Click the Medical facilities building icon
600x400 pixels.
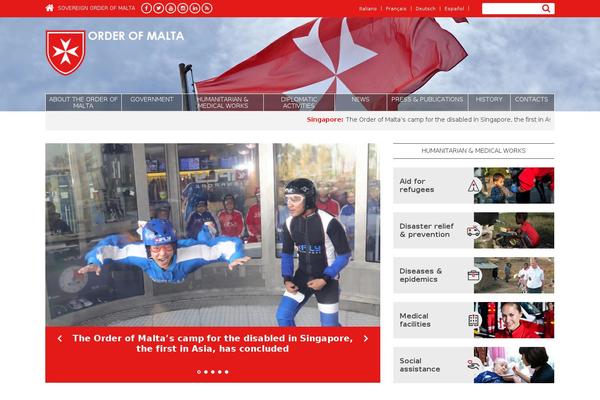pos(474,320)
